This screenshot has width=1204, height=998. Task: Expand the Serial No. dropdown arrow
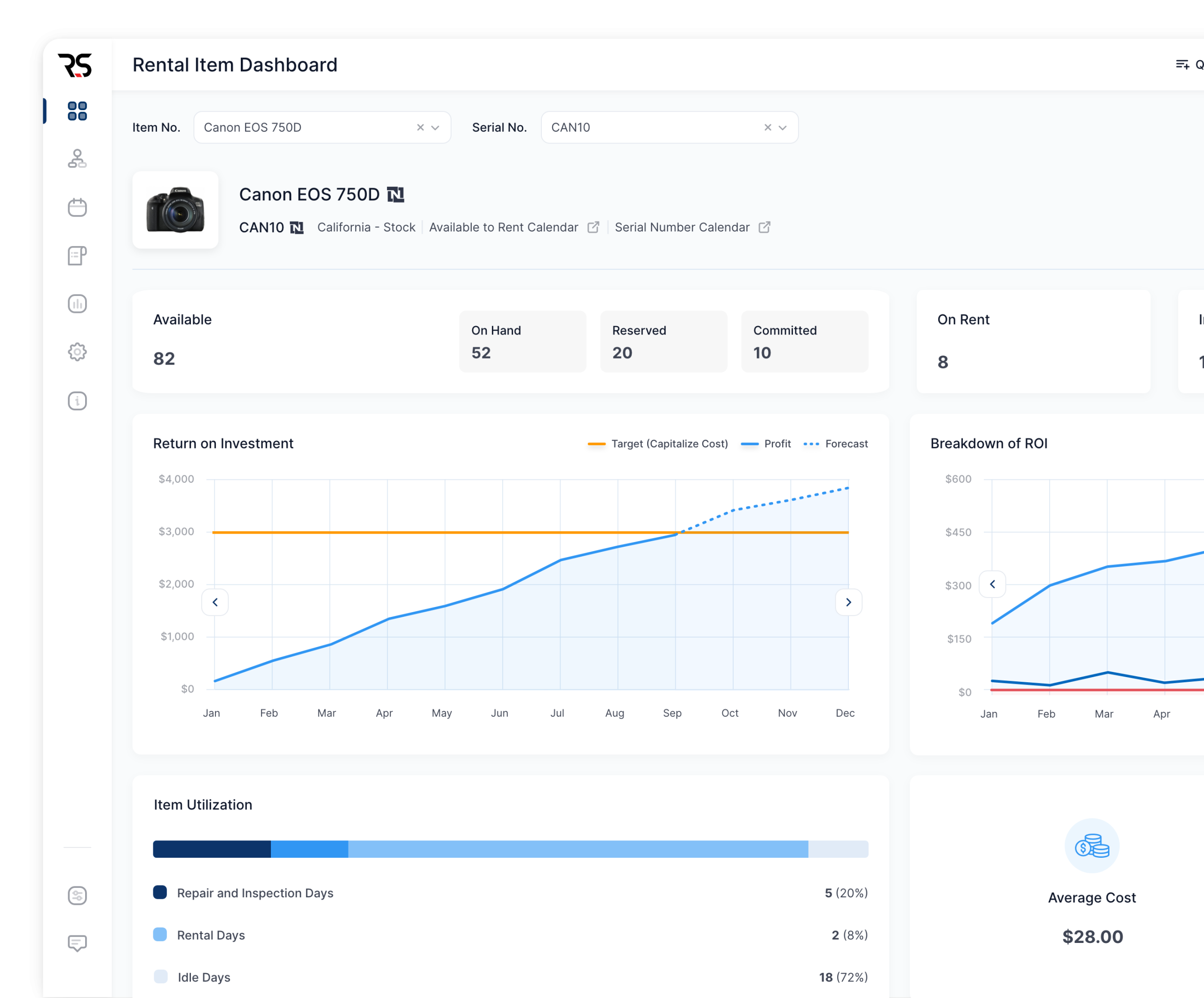(783, 128)
